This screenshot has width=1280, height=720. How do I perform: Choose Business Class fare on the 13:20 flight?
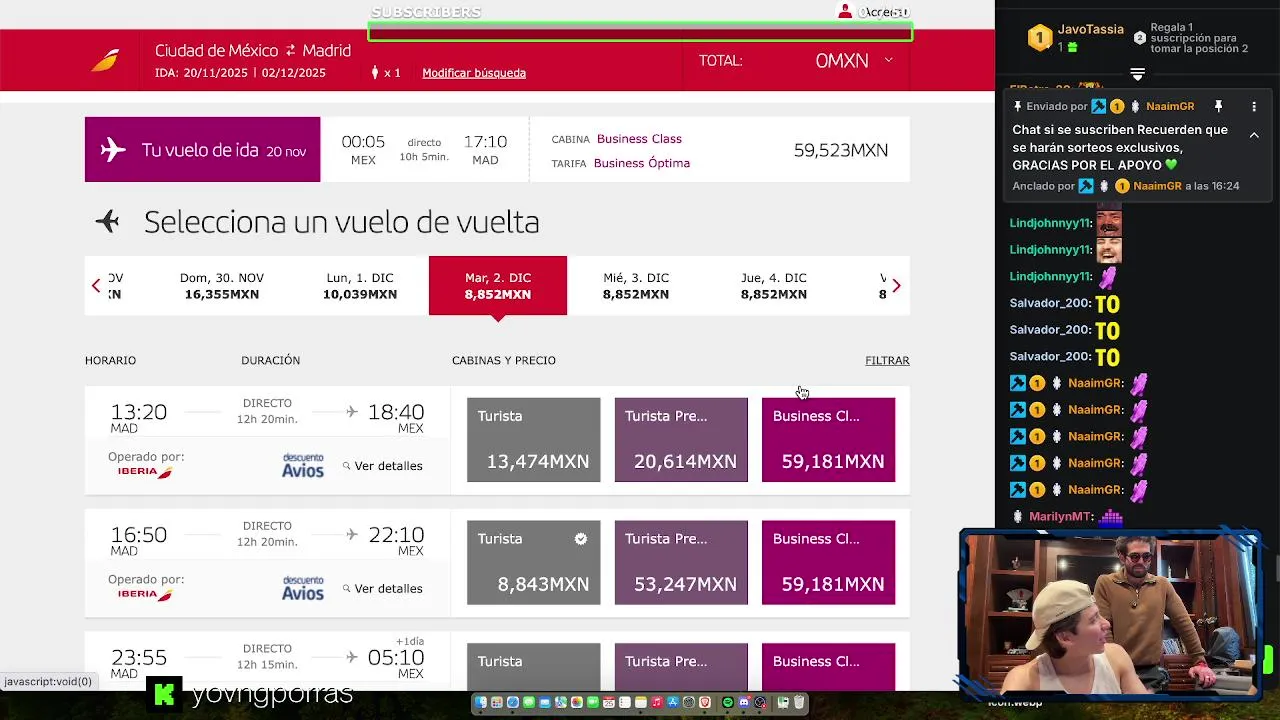coord(829,440)
